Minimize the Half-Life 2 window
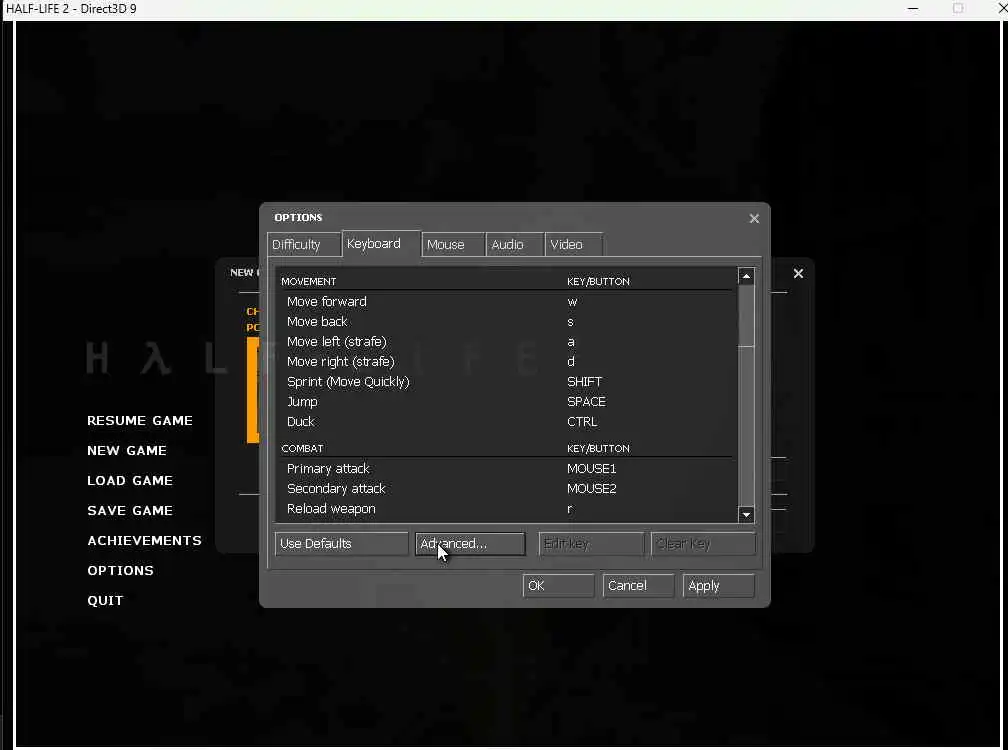 coord(913,9)
